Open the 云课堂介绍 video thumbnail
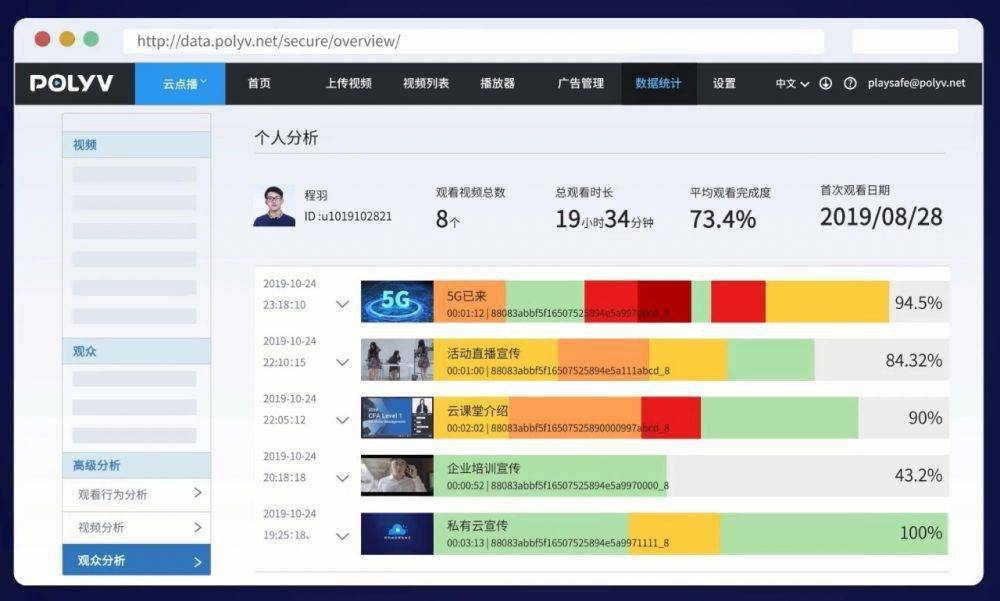This screenshot has height=601, width=1000. click(x=397, y=418)
